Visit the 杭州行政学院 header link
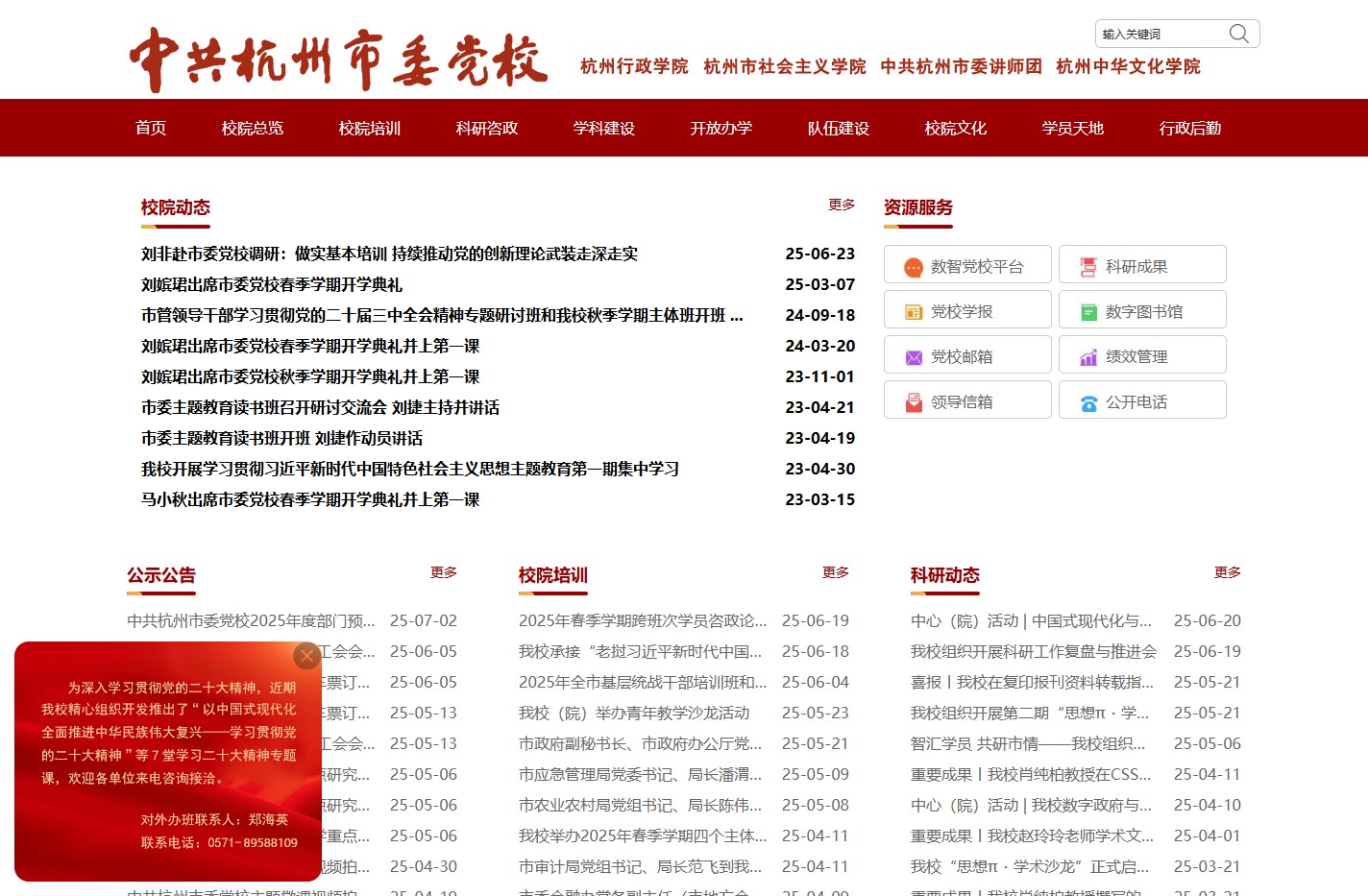The width and height of the screenshot is (1368, 896). pyautogui.click(x=634, y=66)
